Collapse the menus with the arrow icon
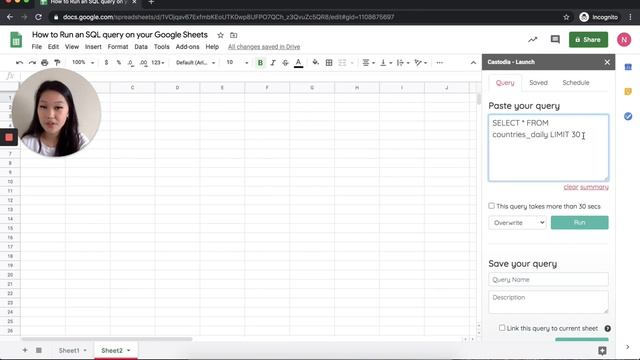Image resolution: width=640 pixels, height=360 pixels. pos(473,63)
